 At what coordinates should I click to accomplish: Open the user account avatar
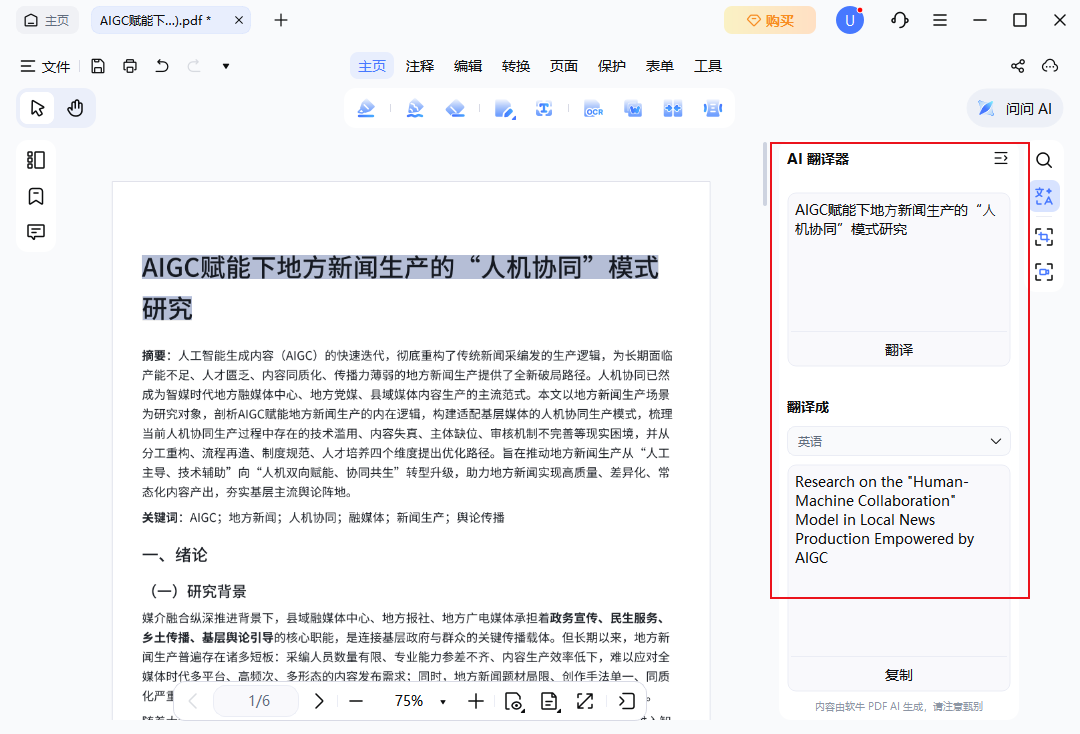click(849, 21)
